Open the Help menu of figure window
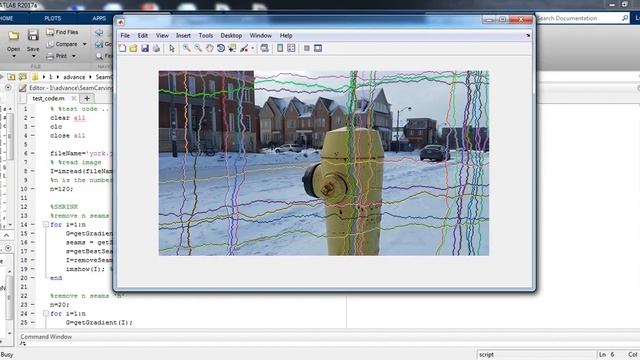The height and width of the screenshot is (360, 640). tap(286, 36)
